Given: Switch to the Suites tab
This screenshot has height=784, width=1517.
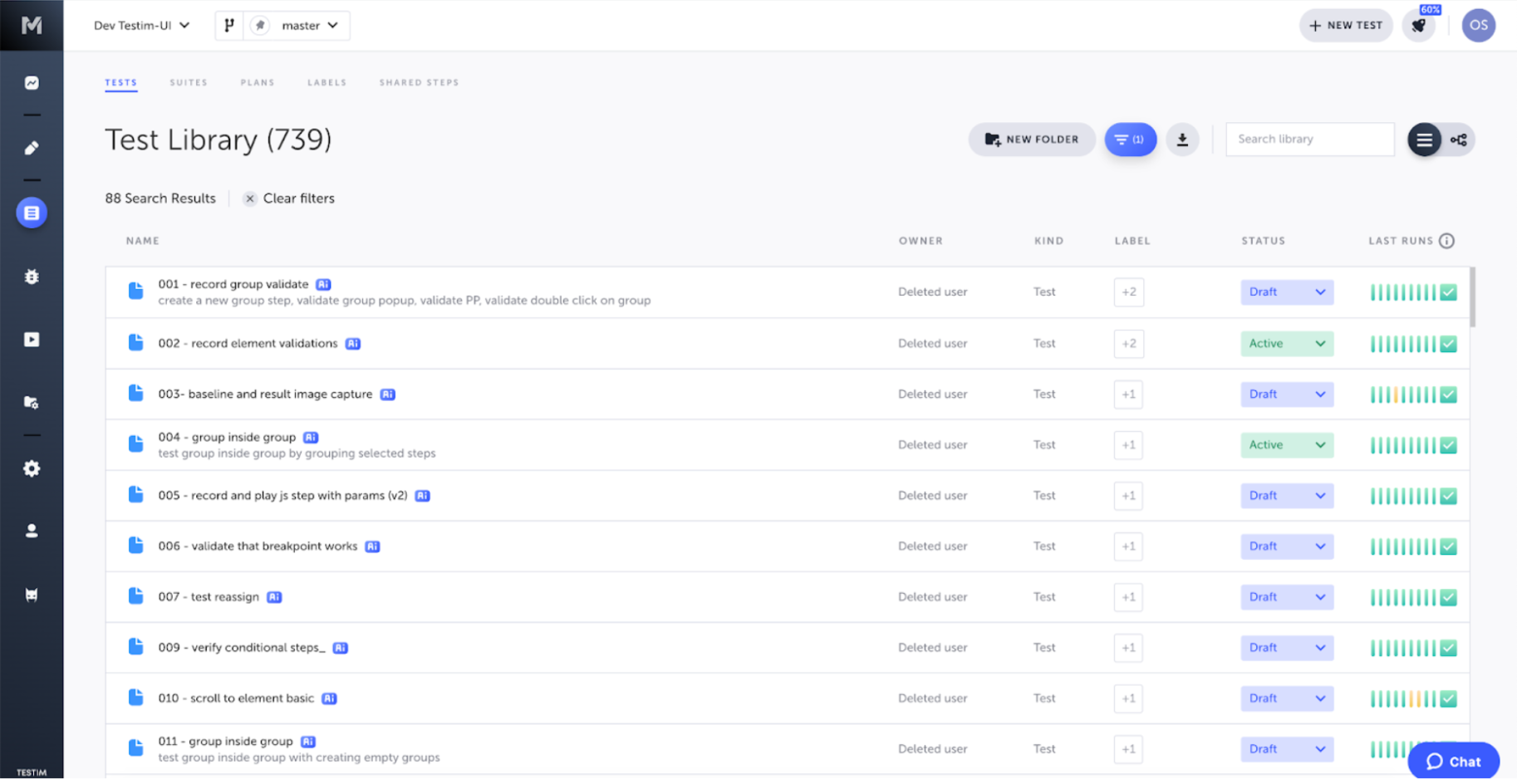Looking at the screenshot, I should [x=189, y=82].
